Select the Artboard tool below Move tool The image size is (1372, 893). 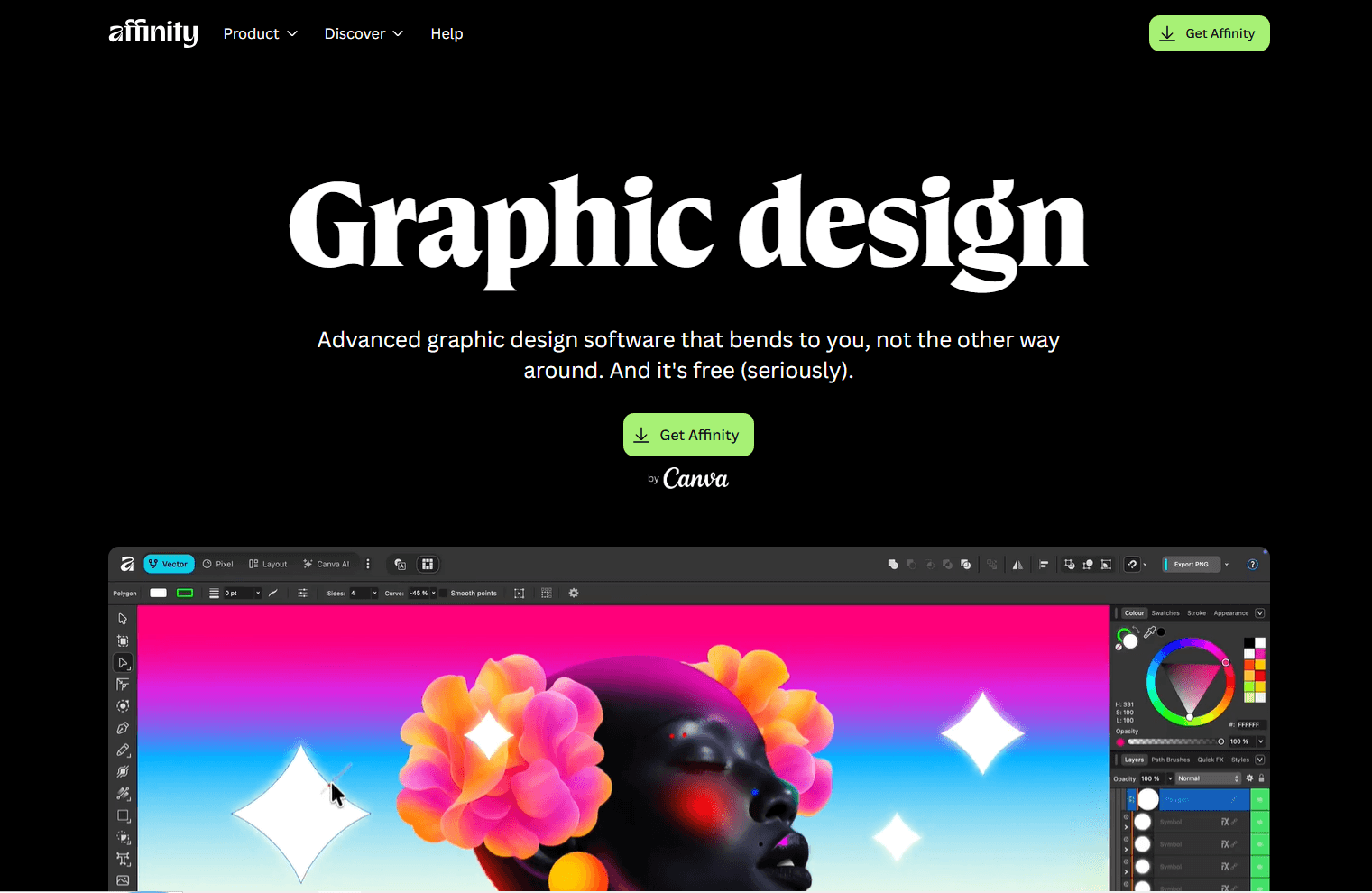123,640
